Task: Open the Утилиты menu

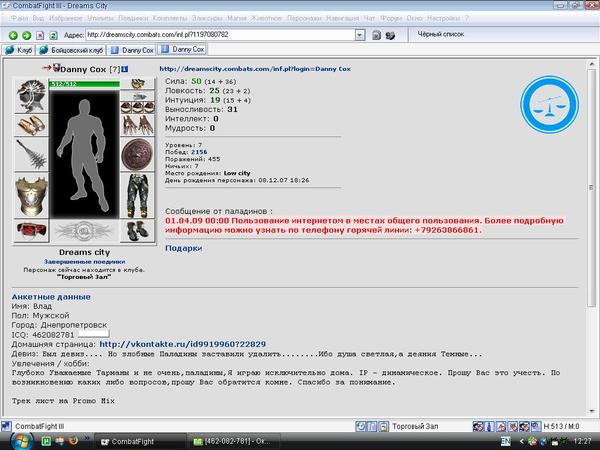Action: pos(100,18)
